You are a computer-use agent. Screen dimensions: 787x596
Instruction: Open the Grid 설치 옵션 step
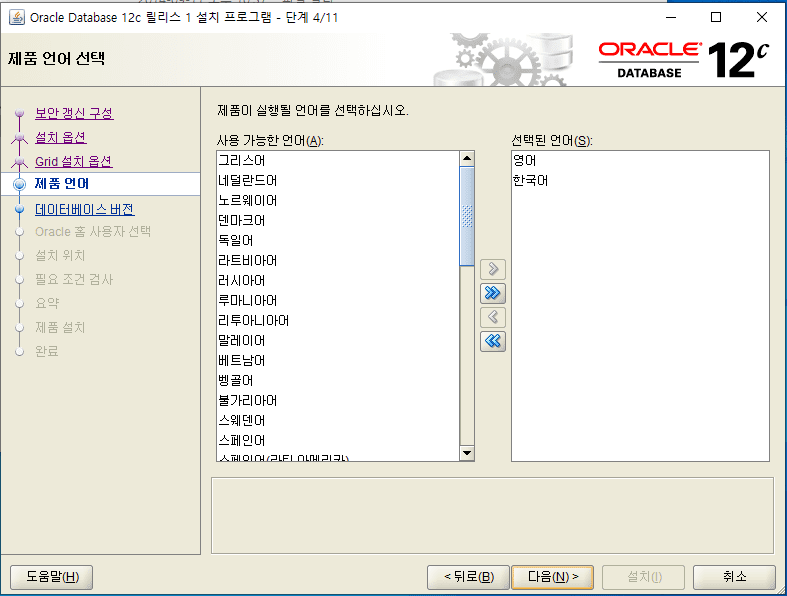pos(74,161)
